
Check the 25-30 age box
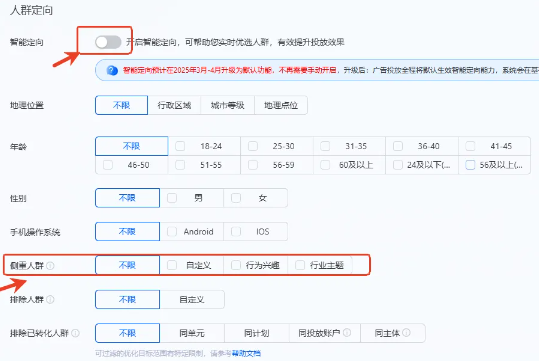click(x=253, y=146)
